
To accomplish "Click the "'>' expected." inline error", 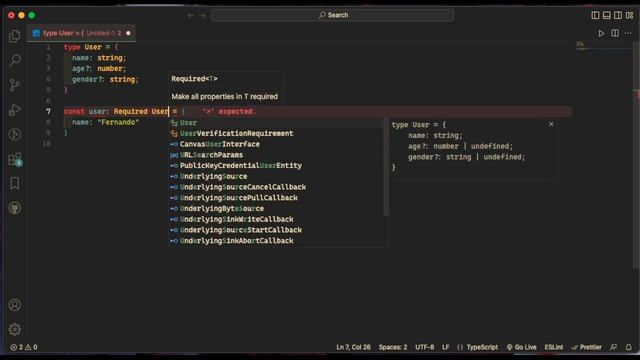I will tap(229, 111).
